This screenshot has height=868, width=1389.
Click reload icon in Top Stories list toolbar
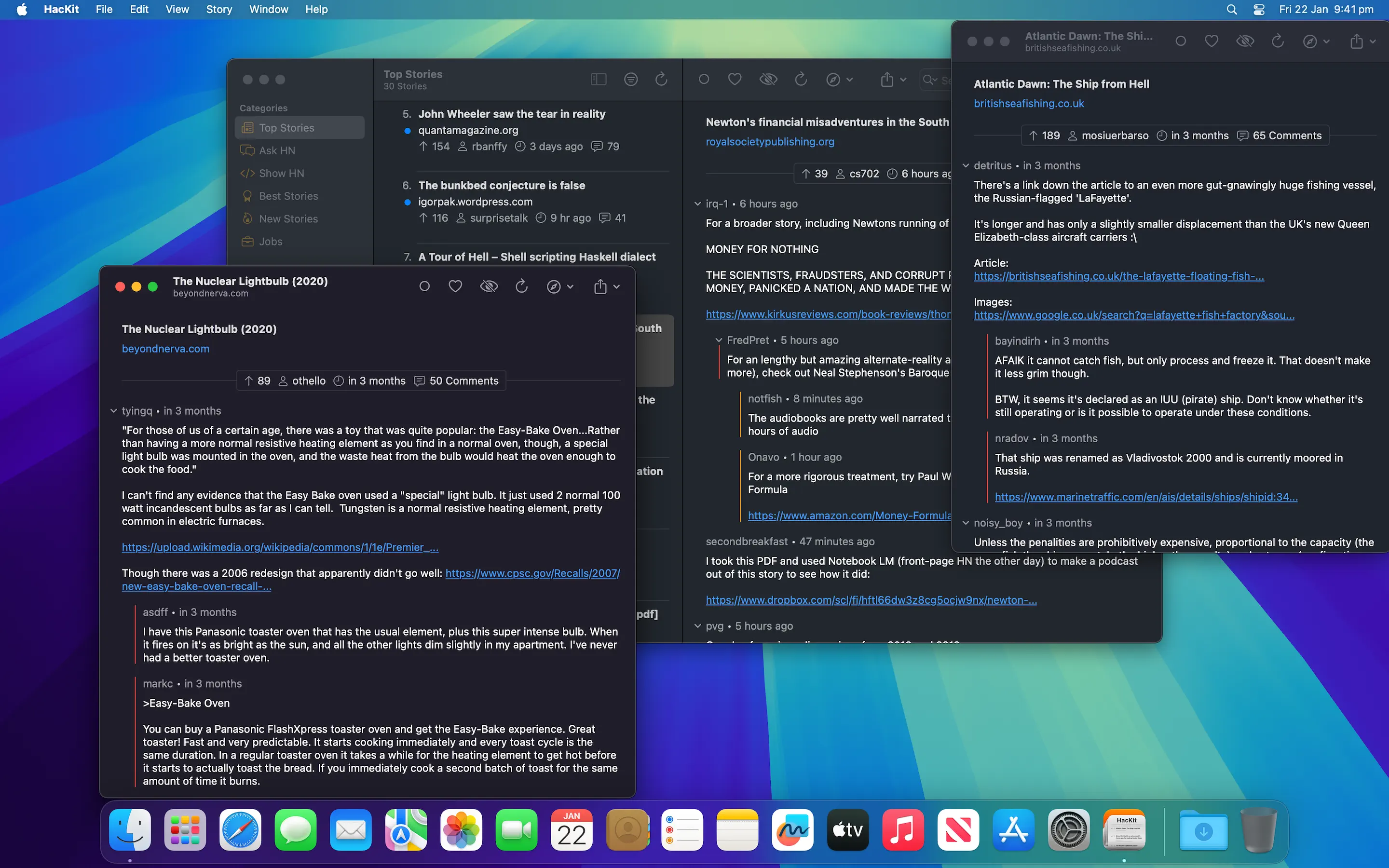[x=661, y=79]
